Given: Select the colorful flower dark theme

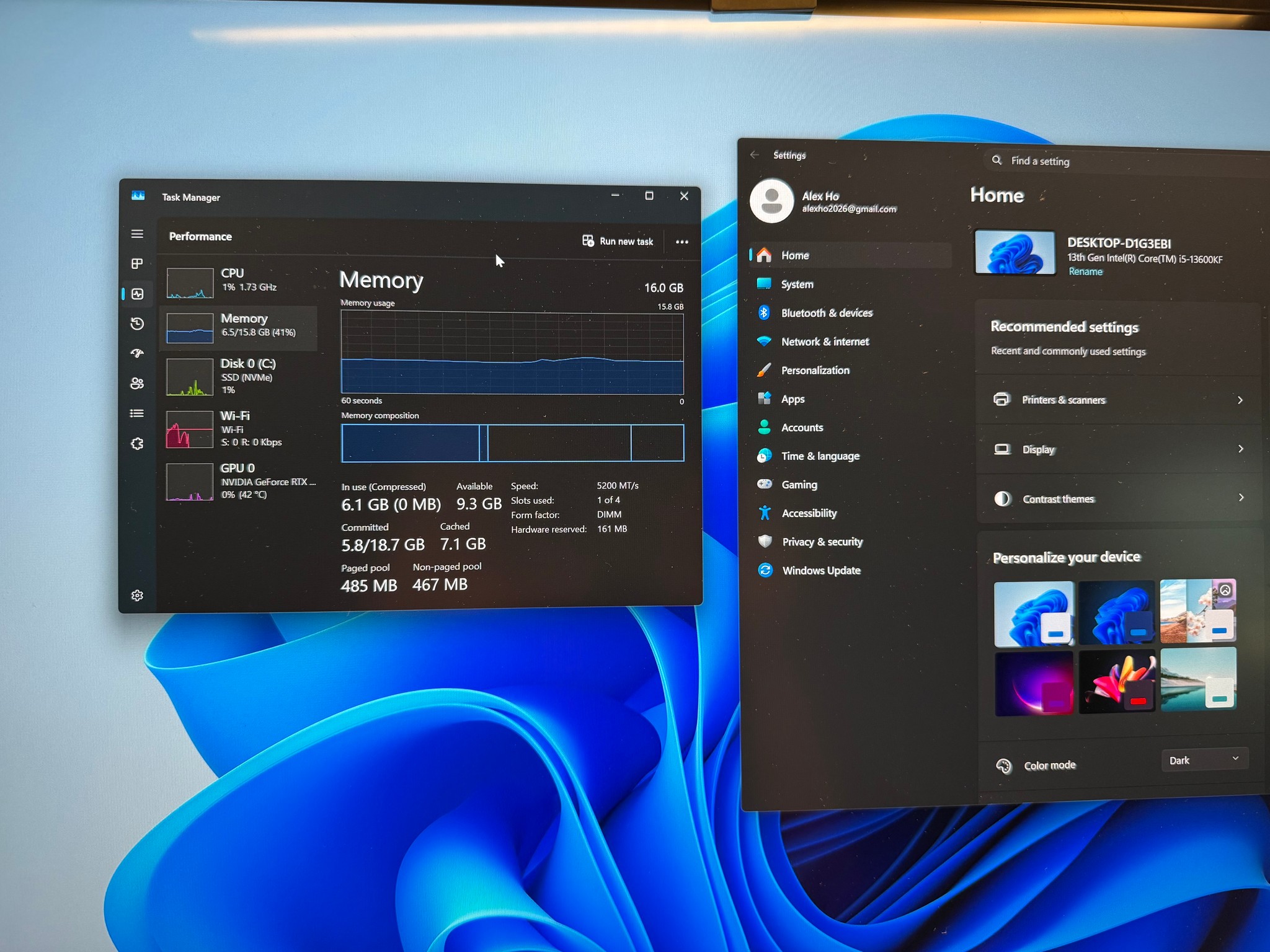Looking at the screenshot, I should pos(1117,681).
